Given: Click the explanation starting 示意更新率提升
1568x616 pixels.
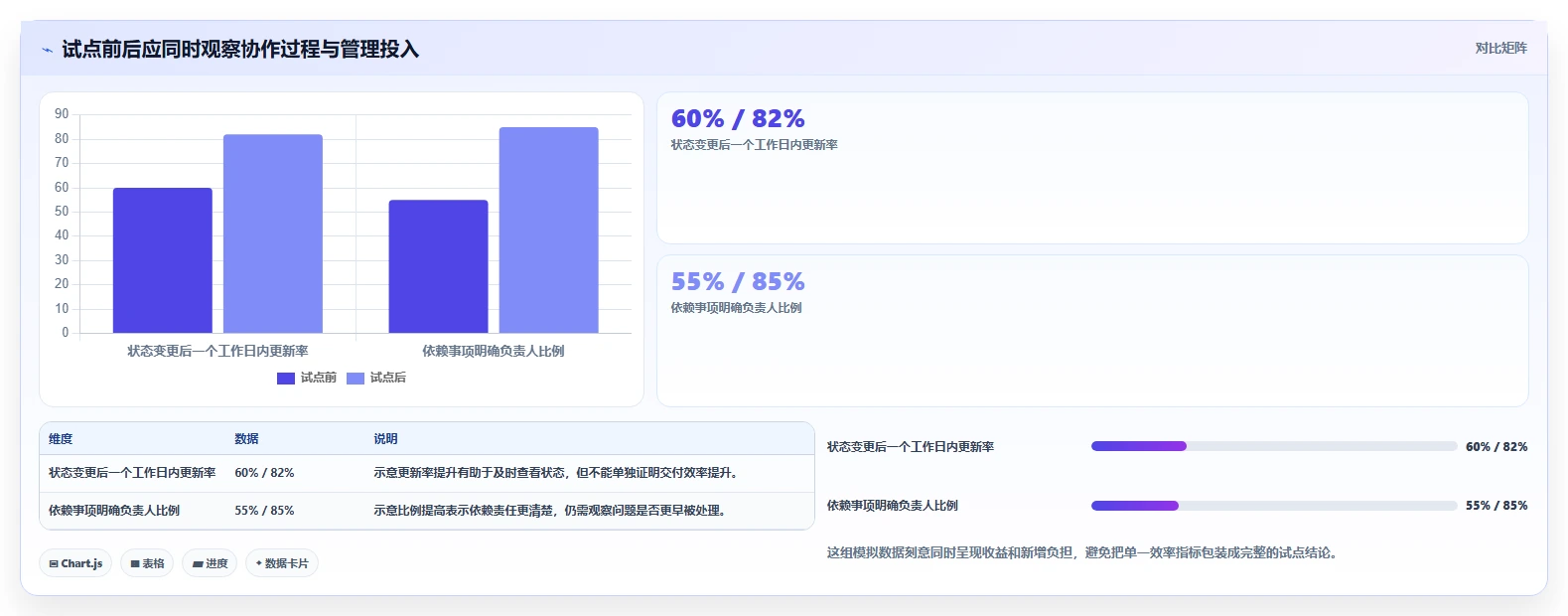Looking at the screenshot, I should 558,473.
